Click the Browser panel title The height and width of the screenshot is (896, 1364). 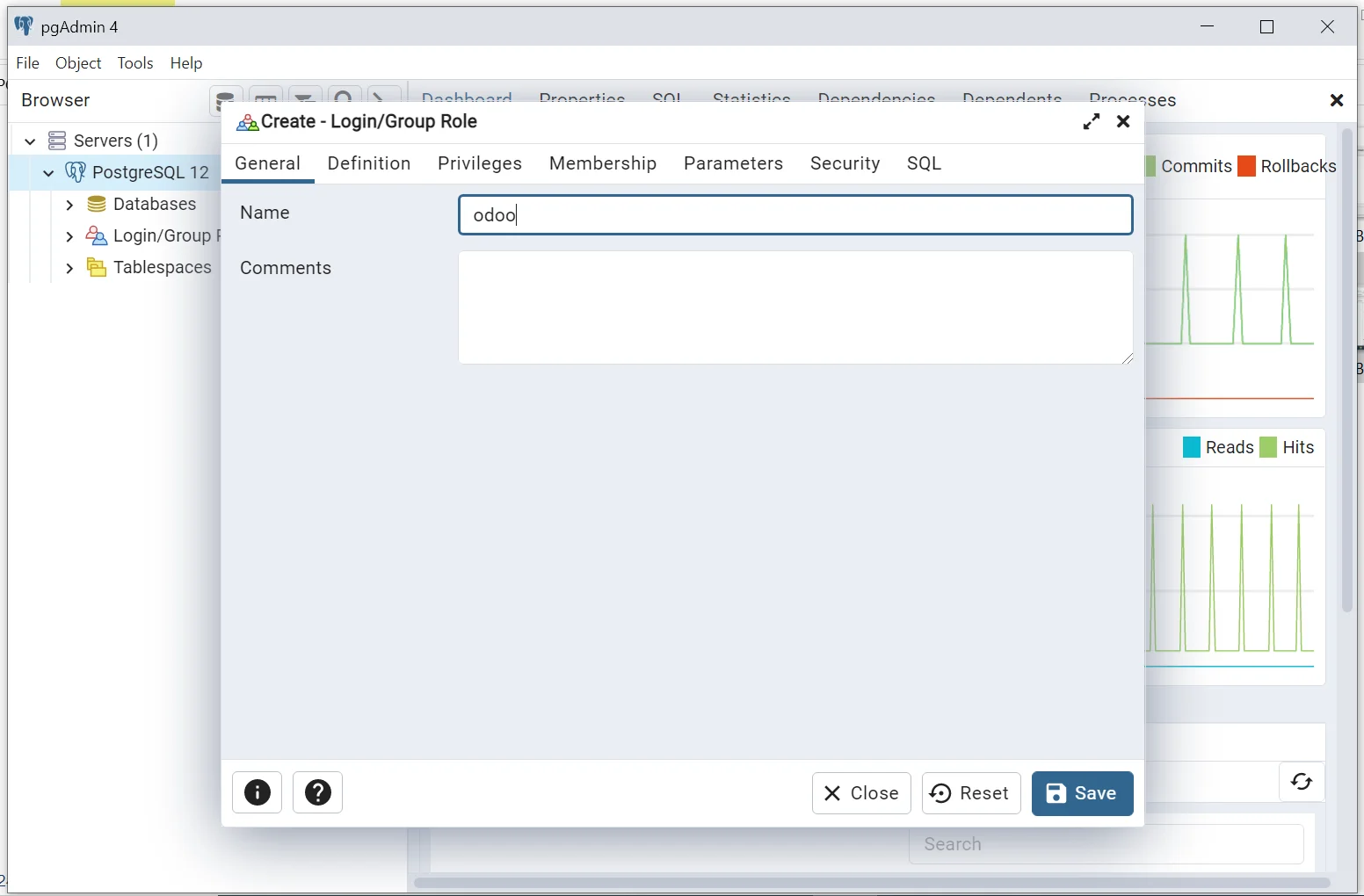(55, 100)
